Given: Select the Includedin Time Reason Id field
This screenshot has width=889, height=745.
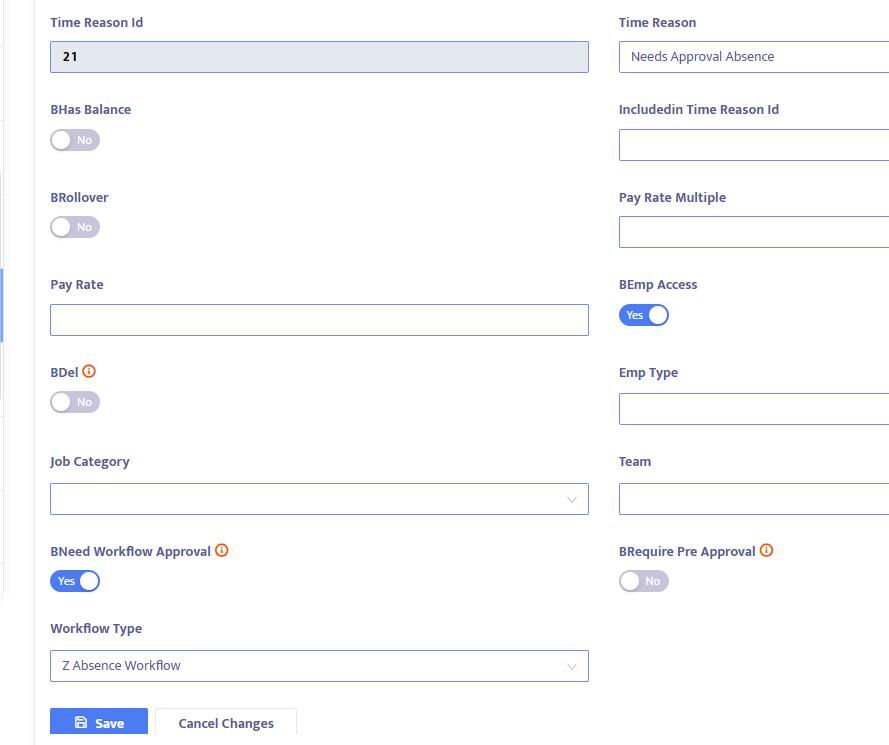Looking at the screenshot, I should (753, 145).
